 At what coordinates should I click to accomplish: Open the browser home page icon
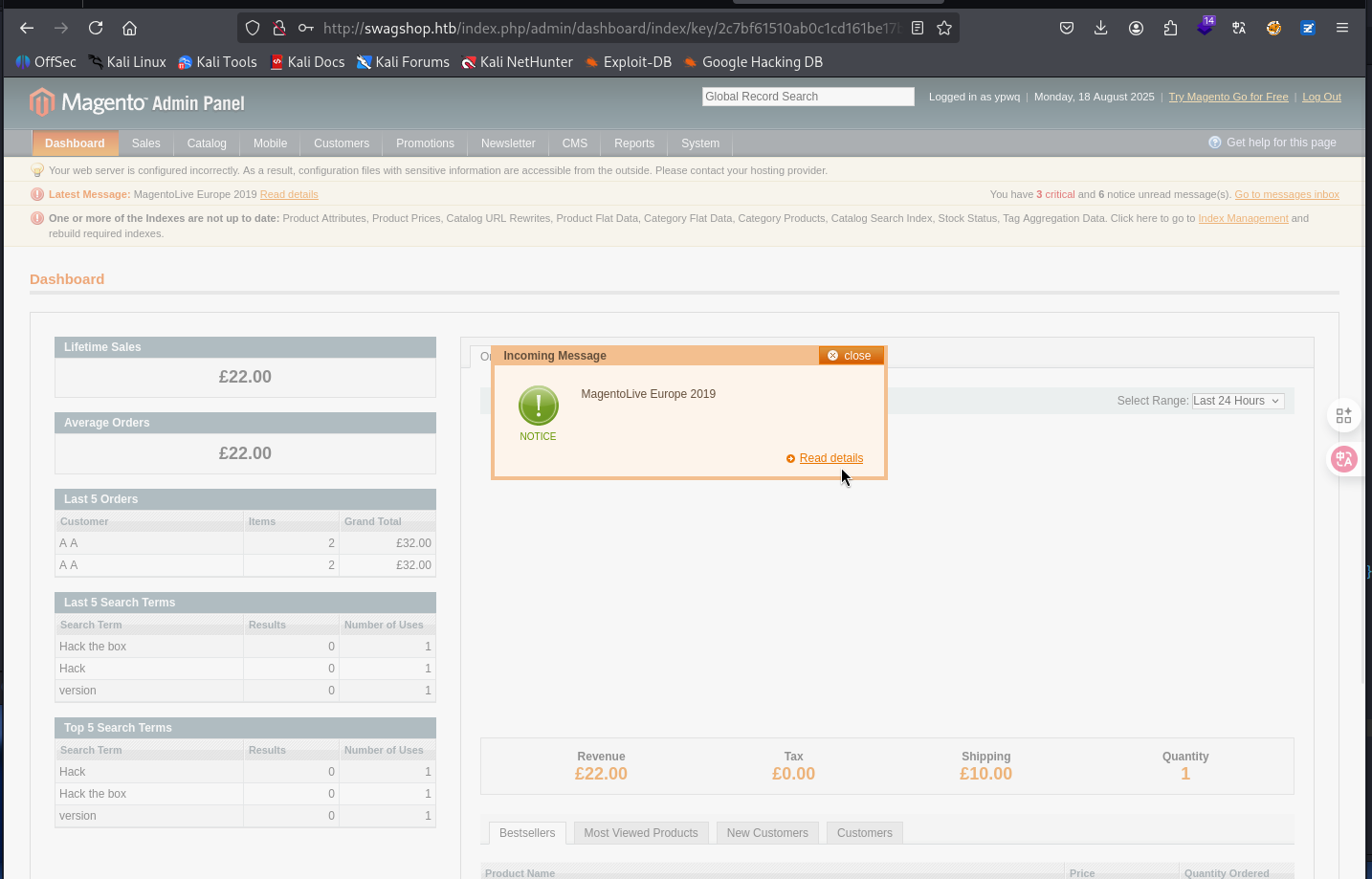pos(130,28)
